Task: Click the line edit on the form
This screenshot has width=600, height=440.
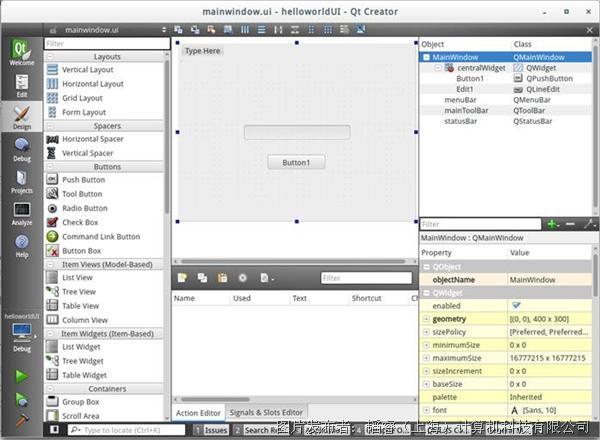Action: coord(297,132)
